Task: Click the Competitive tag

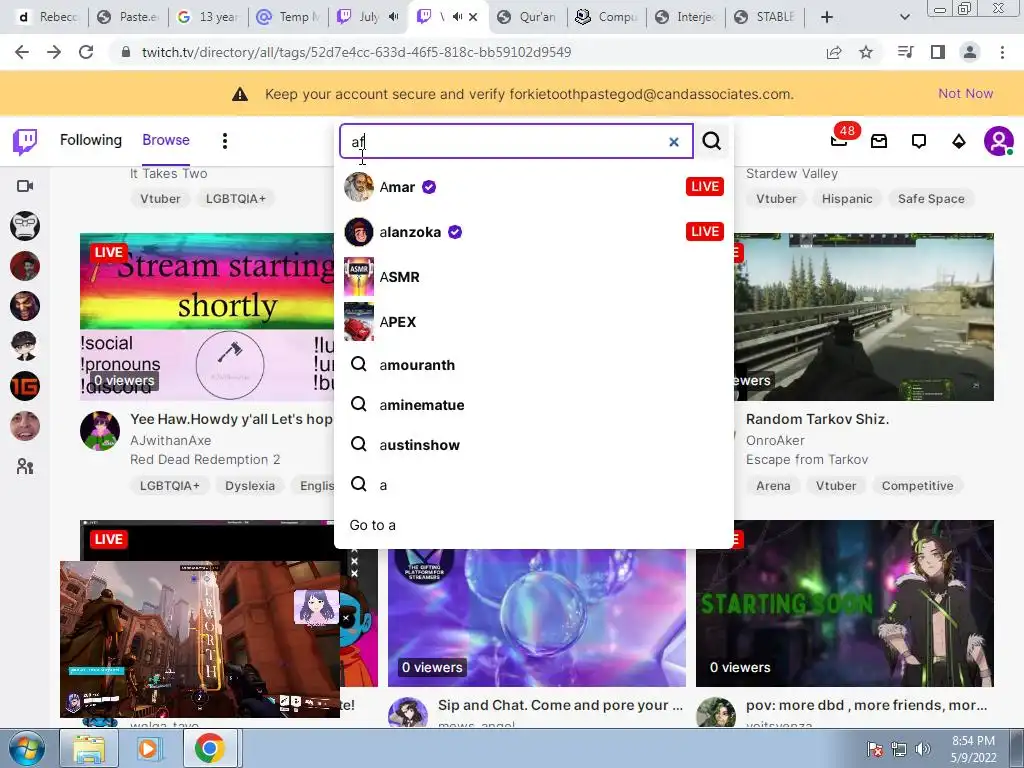Action: tap(918, 486)
